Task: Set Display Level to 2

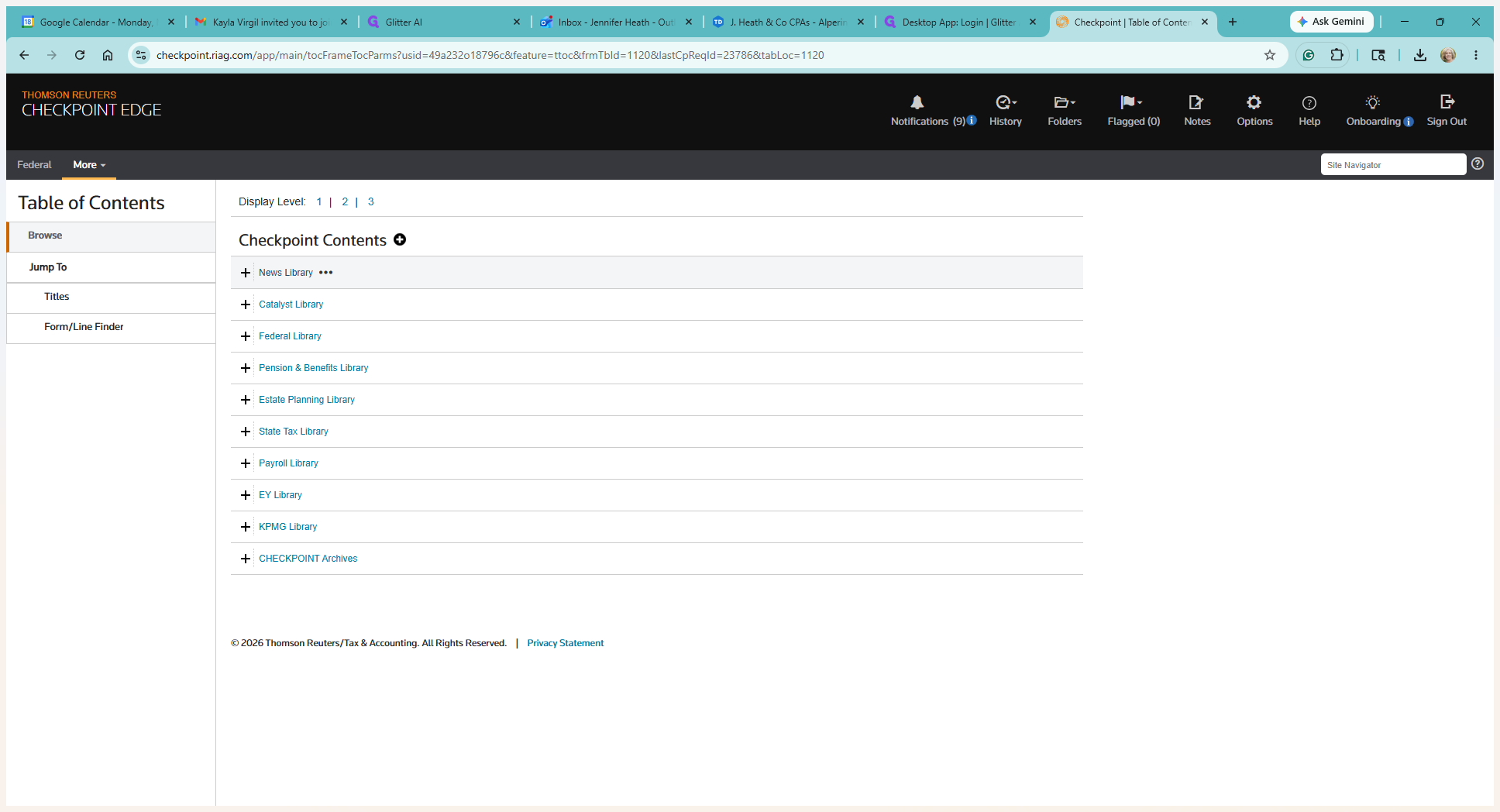Action: click(345, 201)
